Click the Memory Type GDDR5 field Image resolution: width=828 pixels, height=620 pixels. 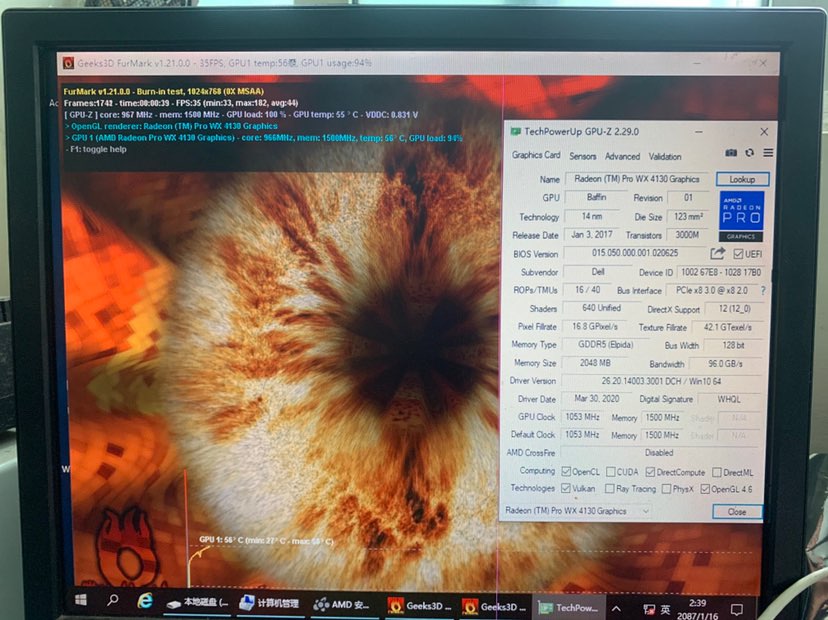605,344
